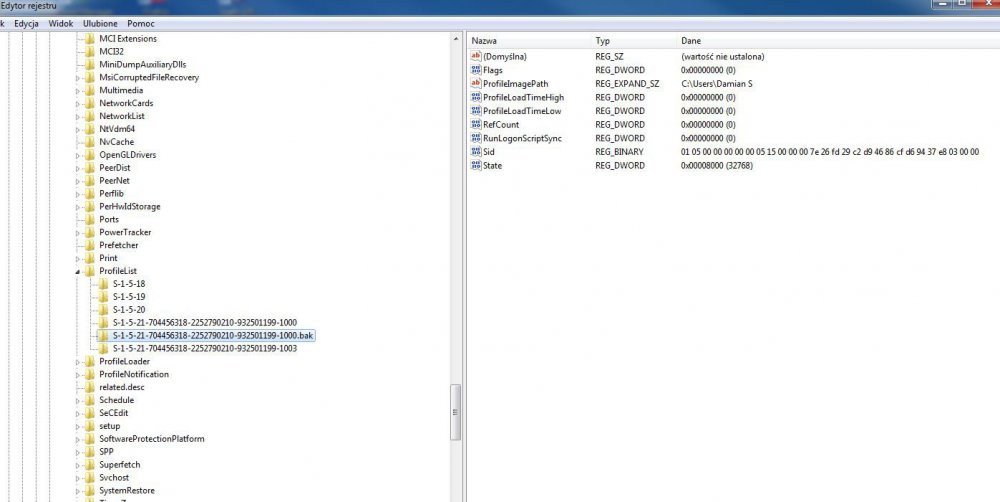The width and height of the screenshot is (1000, 502).
Task: Click the Flags DWORD value icon
Action: pyautogui.click(x=475, y=71)
